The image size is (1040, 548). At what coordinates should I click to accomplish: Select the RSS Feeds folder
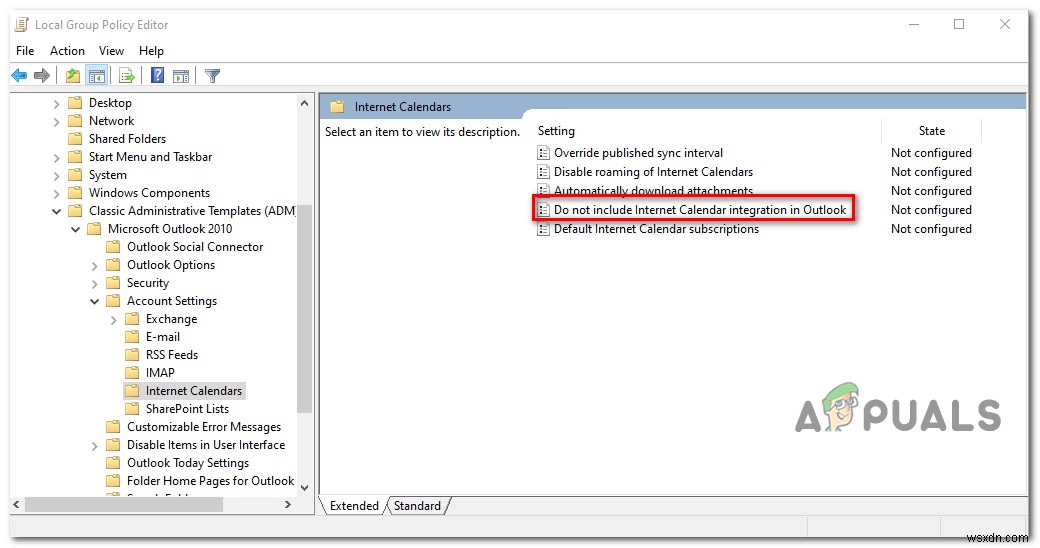tap(172, 354)
